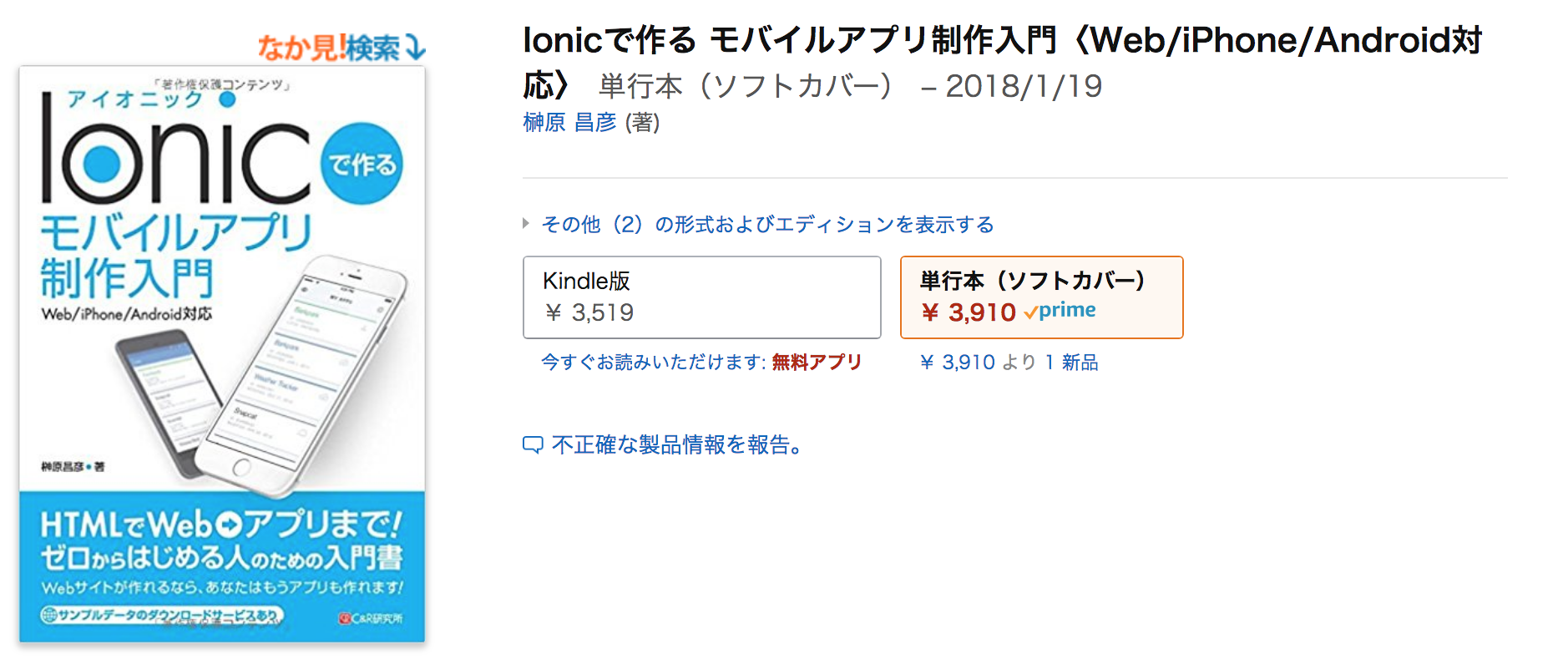Expand その他（2）の形式およびエディション list
Viewport: 1568px width, 665px height.
point(767,224)
